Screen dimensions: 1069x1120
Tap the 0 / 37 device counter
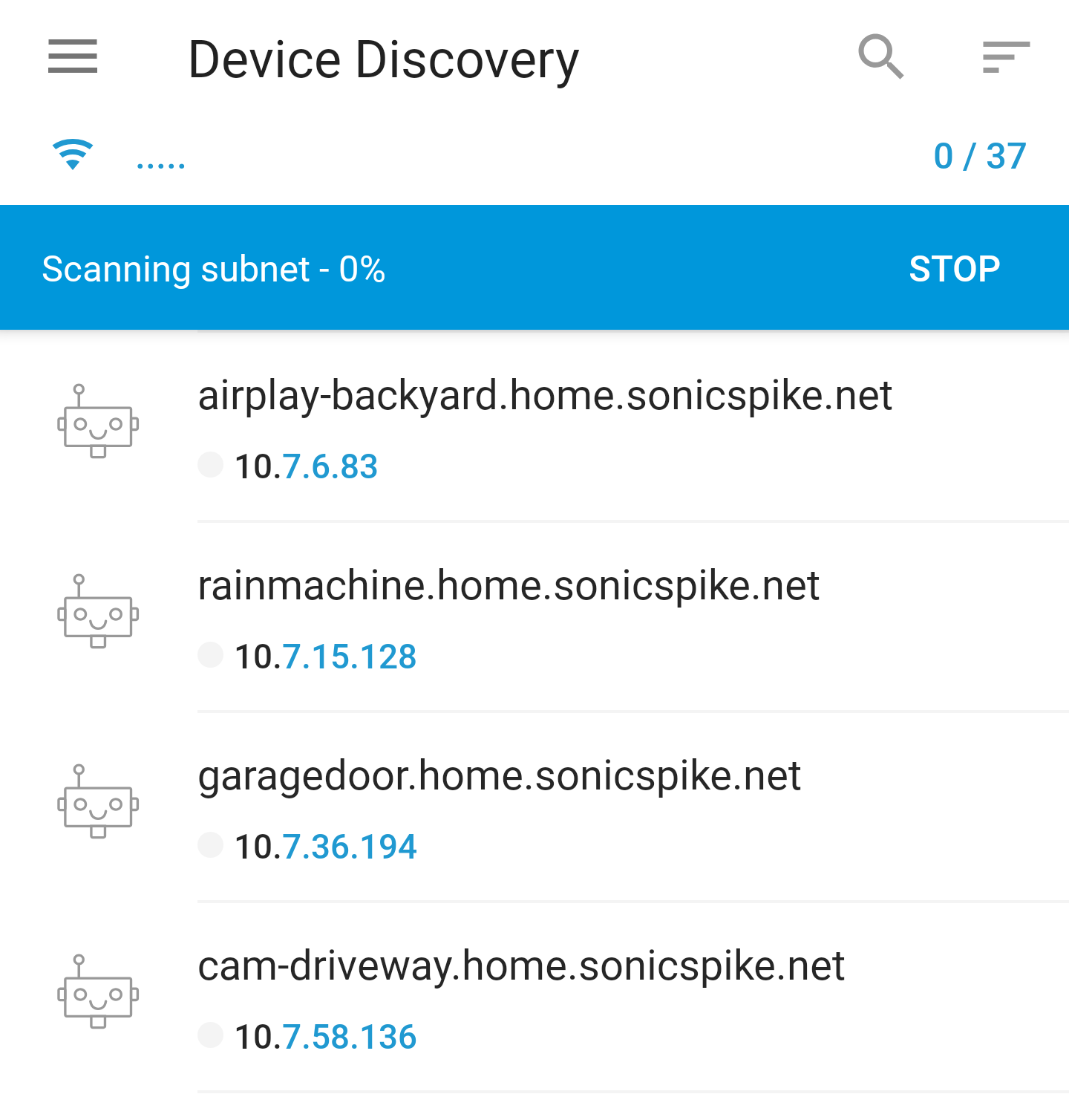pyautogui.click(x=980, y=157)
